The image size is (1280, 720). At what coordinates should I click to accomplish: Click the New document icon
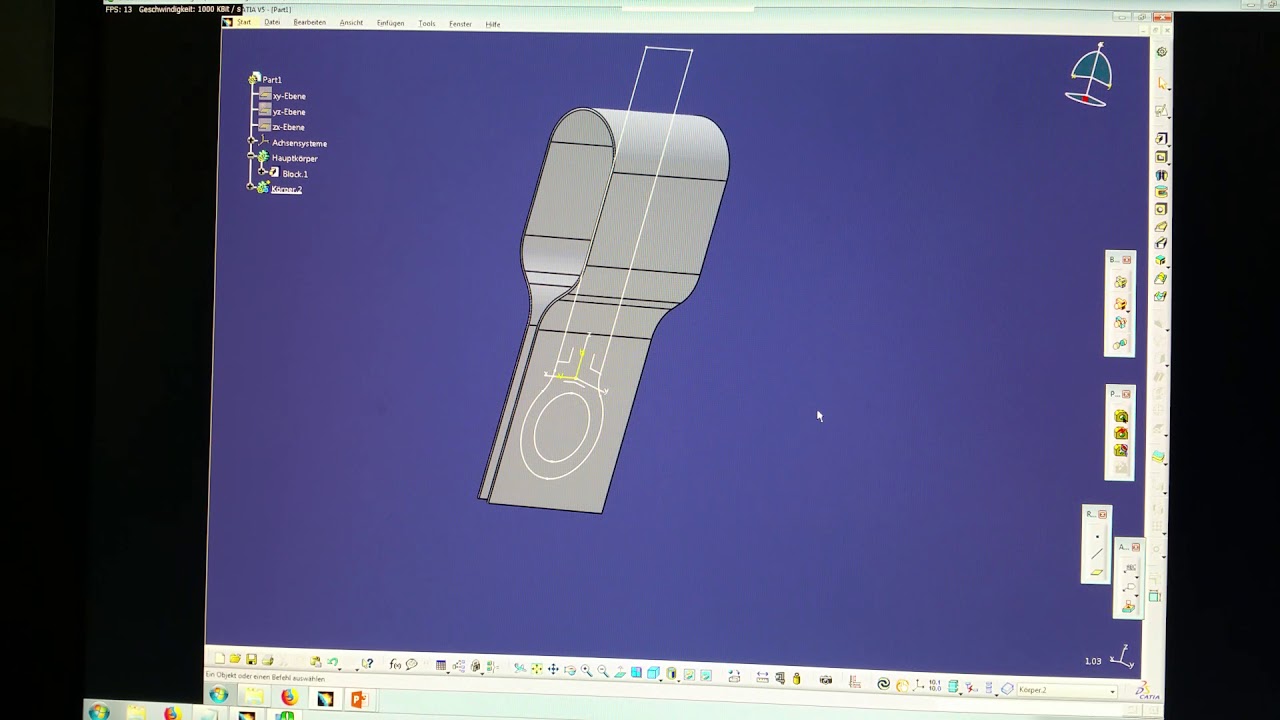coord(219,659)
